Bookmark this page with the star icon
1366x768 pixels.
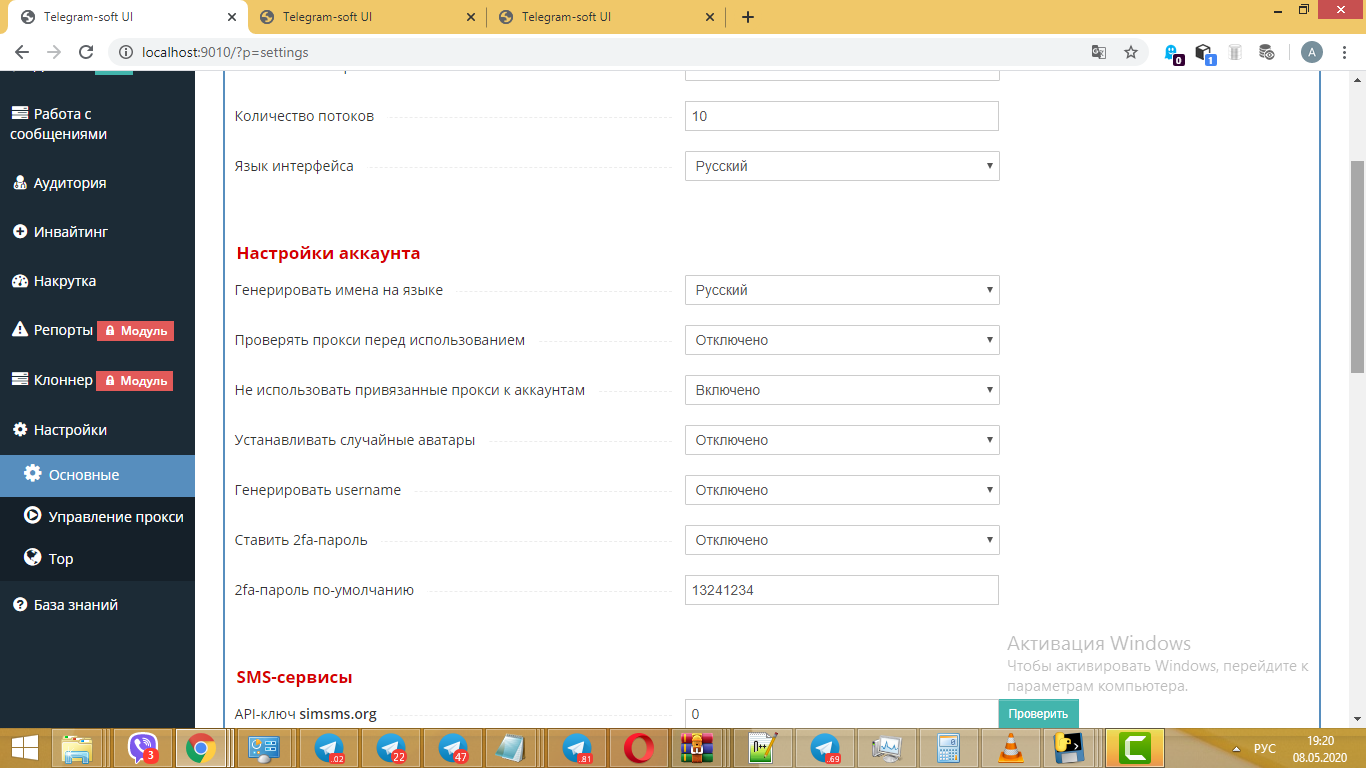pyautogui.click(x=1131, y=52)
